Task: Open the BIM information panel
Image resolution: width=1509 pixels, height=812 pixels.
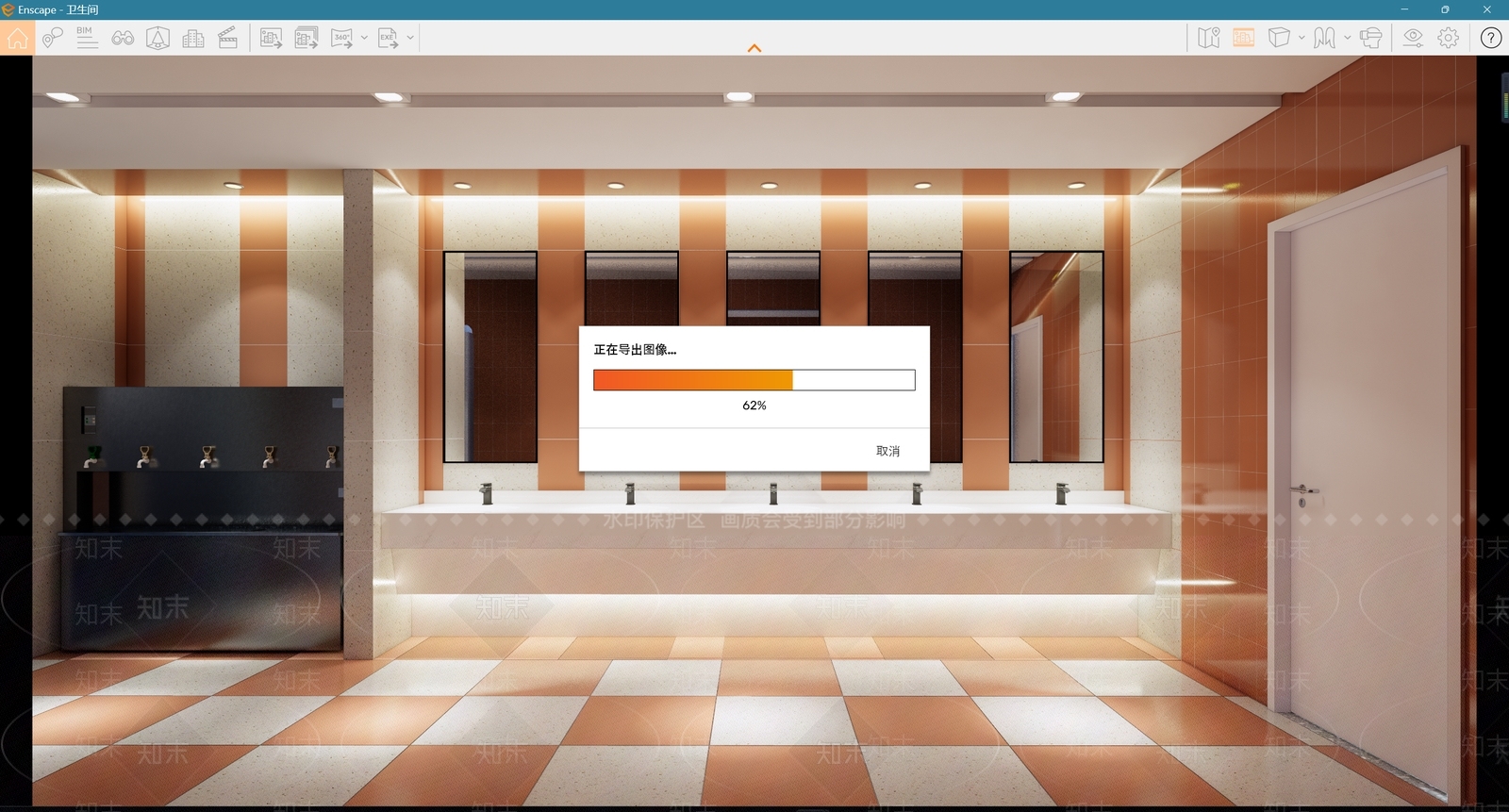Action: (87, 38)
